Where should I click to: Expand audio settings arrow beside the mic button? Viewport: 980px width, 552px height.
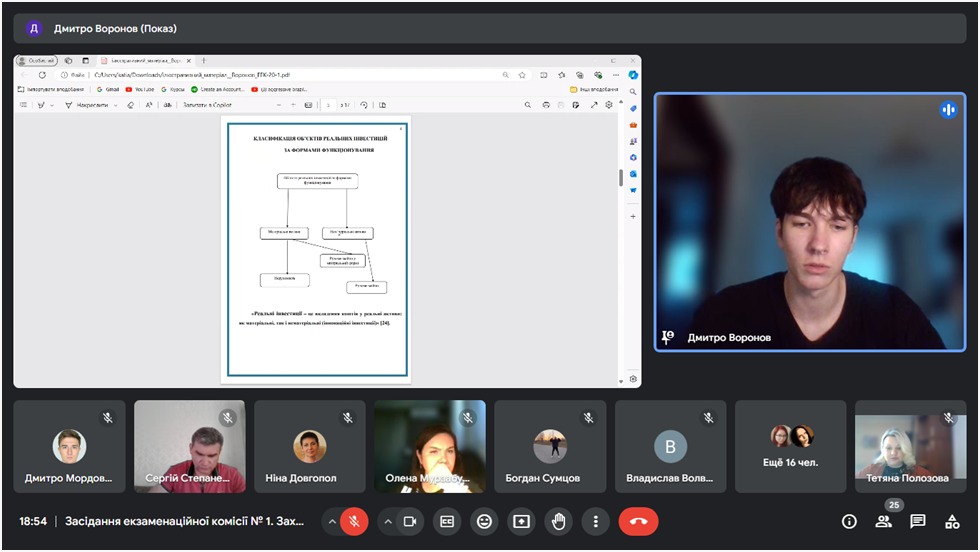click(x=331, y=521)
